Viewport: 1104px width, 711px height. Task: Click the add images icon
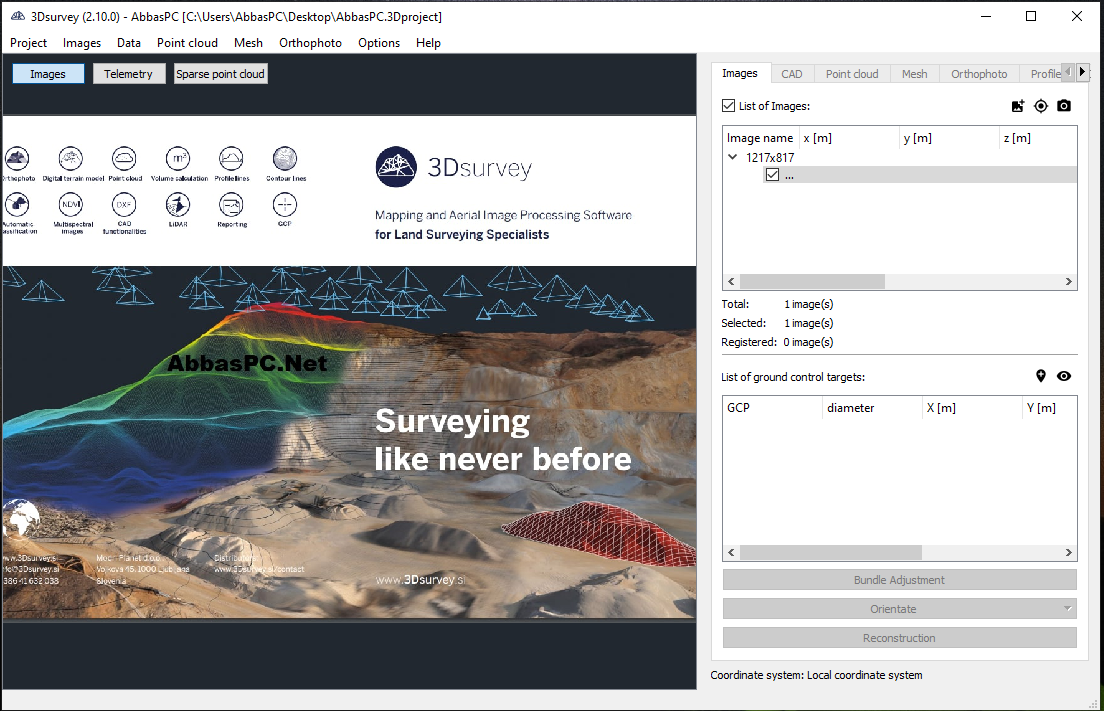(1017, 106)
